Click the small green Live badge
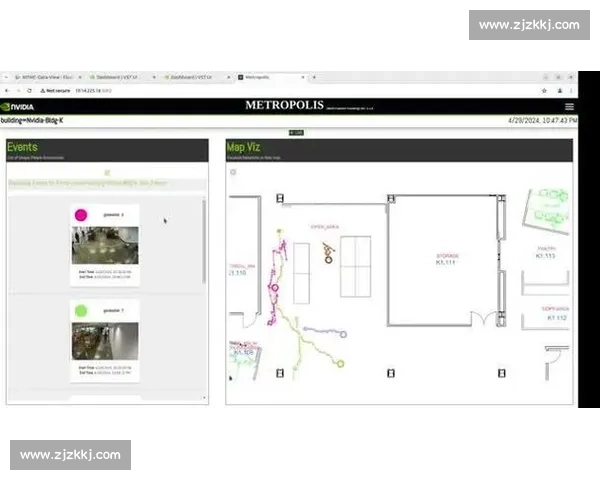 (296, 133)
